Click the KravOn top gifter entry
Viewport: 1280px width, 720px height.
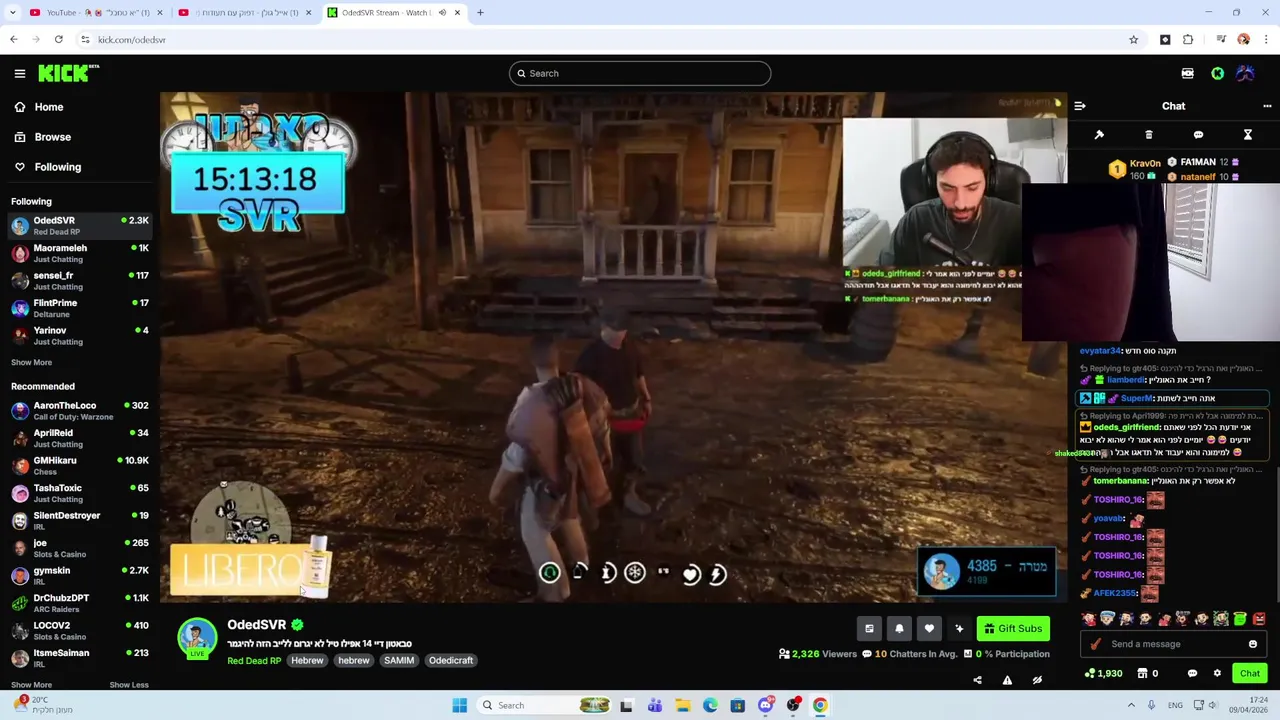pyautogui.click(x=1134, y=169)
